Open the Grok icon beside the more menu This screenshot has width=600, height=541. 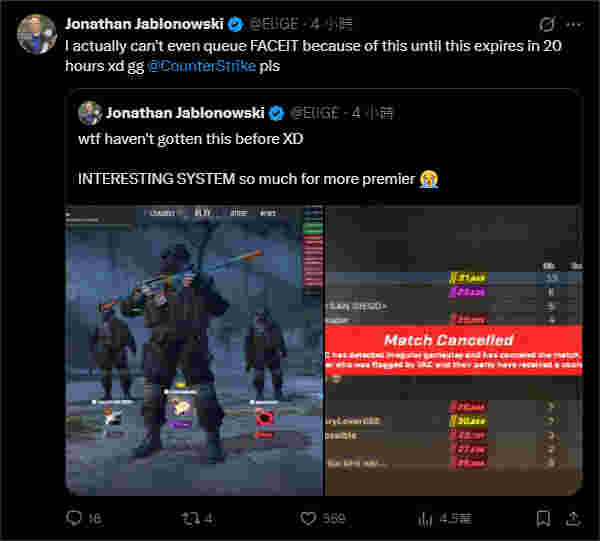547,24
